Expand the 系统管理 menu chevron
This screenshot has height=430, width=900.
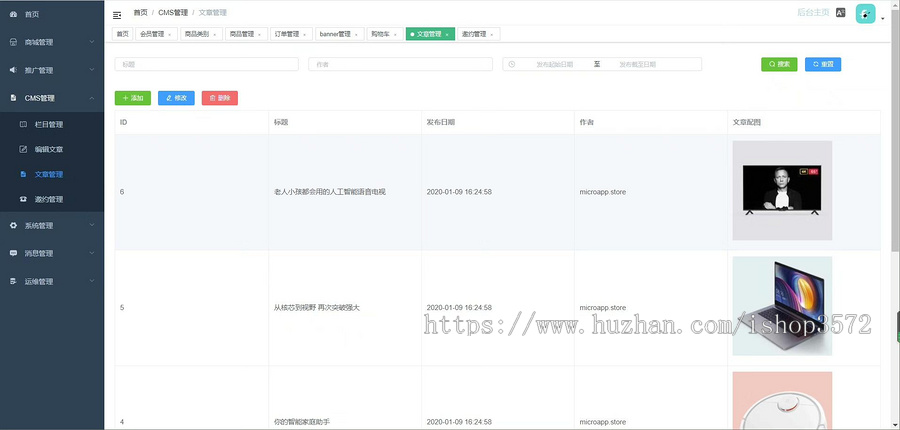92,226
